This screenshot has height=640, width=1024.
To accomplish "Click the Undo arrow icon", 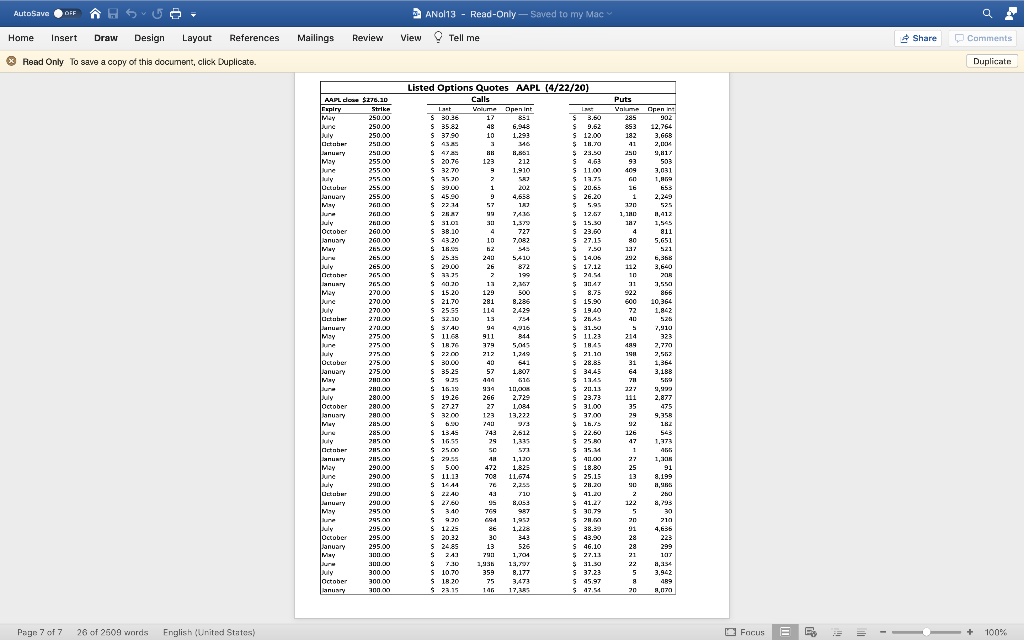I will point(131,13).
